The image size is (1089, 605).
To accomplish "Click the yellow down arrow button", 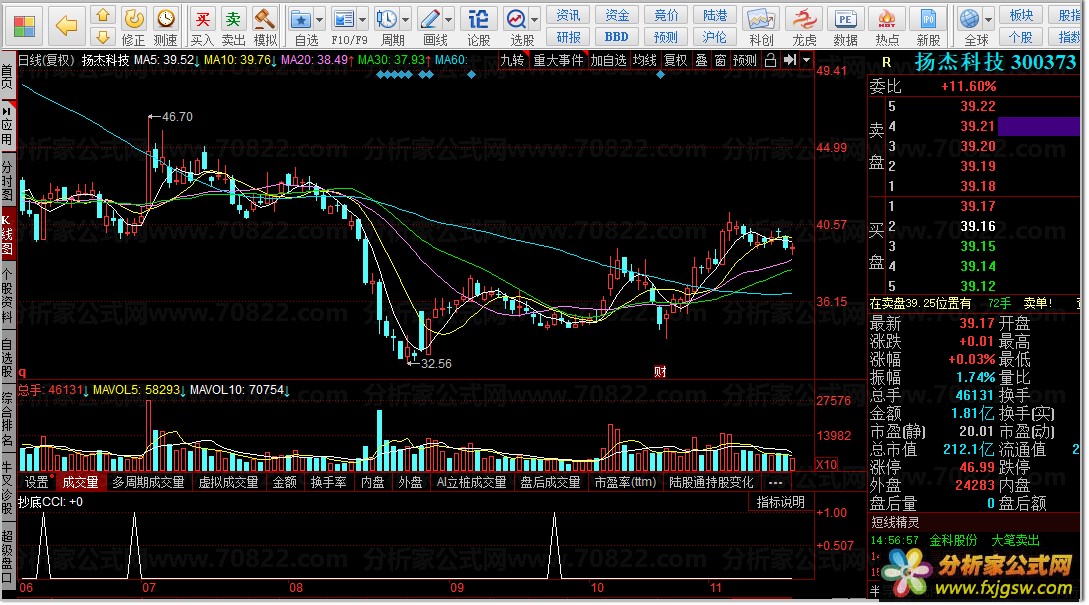I will (x=103, y=36).
